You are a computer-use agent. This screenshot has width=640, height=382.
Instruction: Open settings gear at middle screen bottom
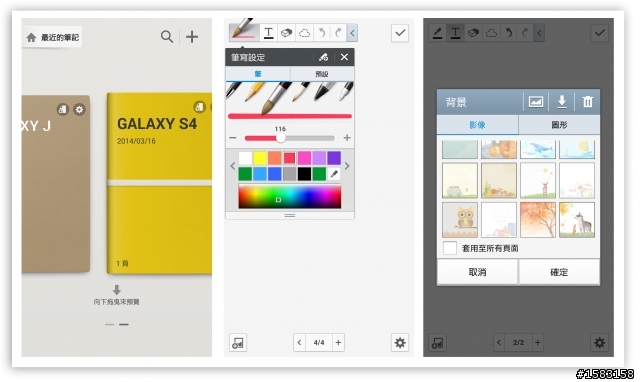tap(400, 343)
